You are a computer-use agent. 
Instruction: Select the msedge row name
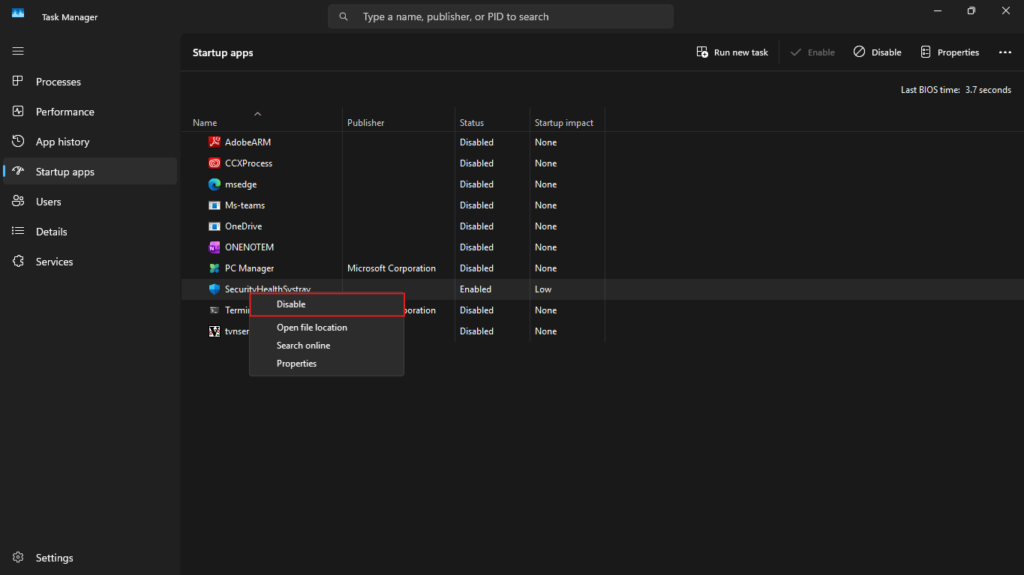pos(240,185)
